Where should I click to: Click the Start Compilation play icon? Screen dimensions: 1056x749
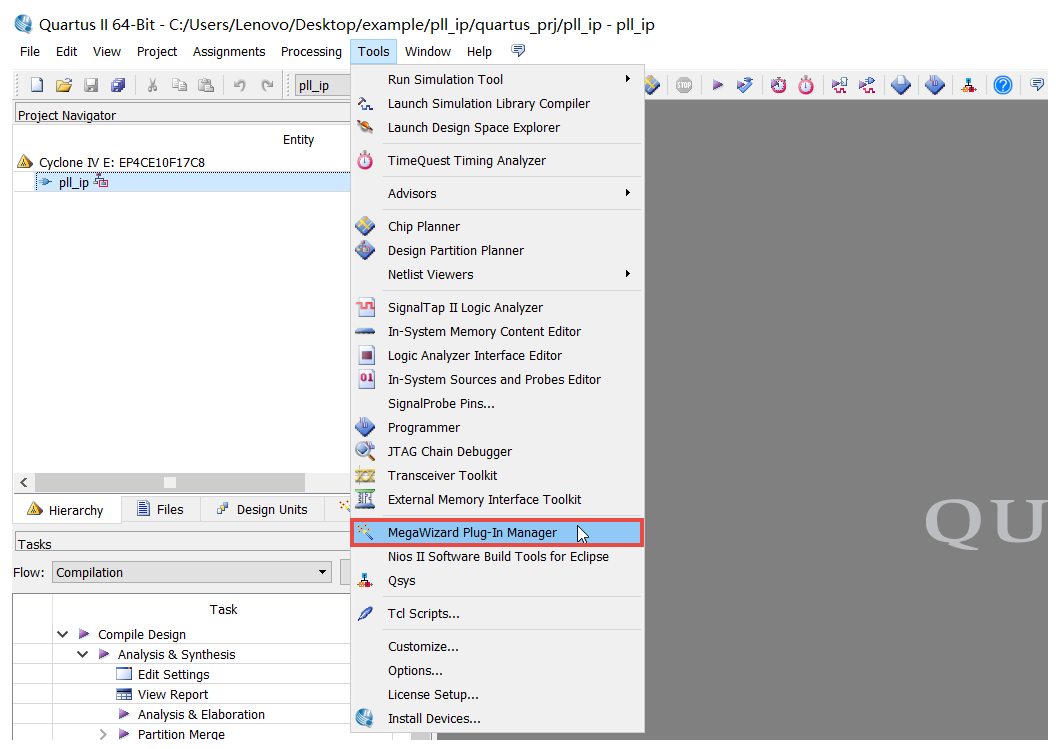pyautogui.click(x=717, y=85)
